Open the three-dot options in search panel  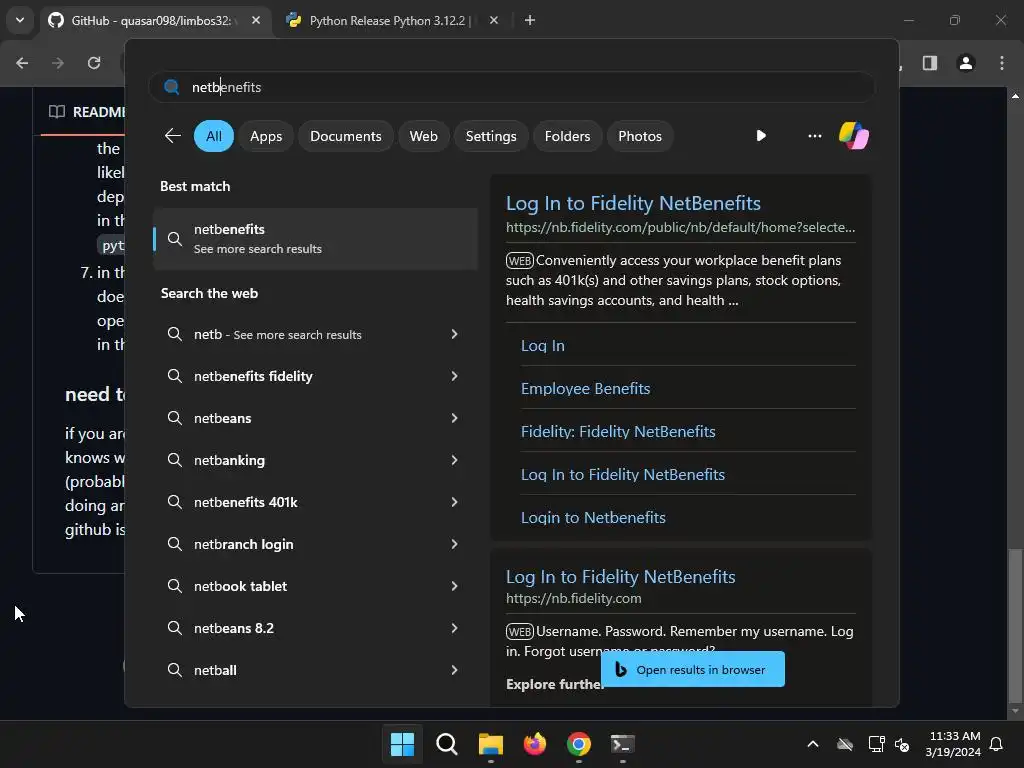(814, 136)
